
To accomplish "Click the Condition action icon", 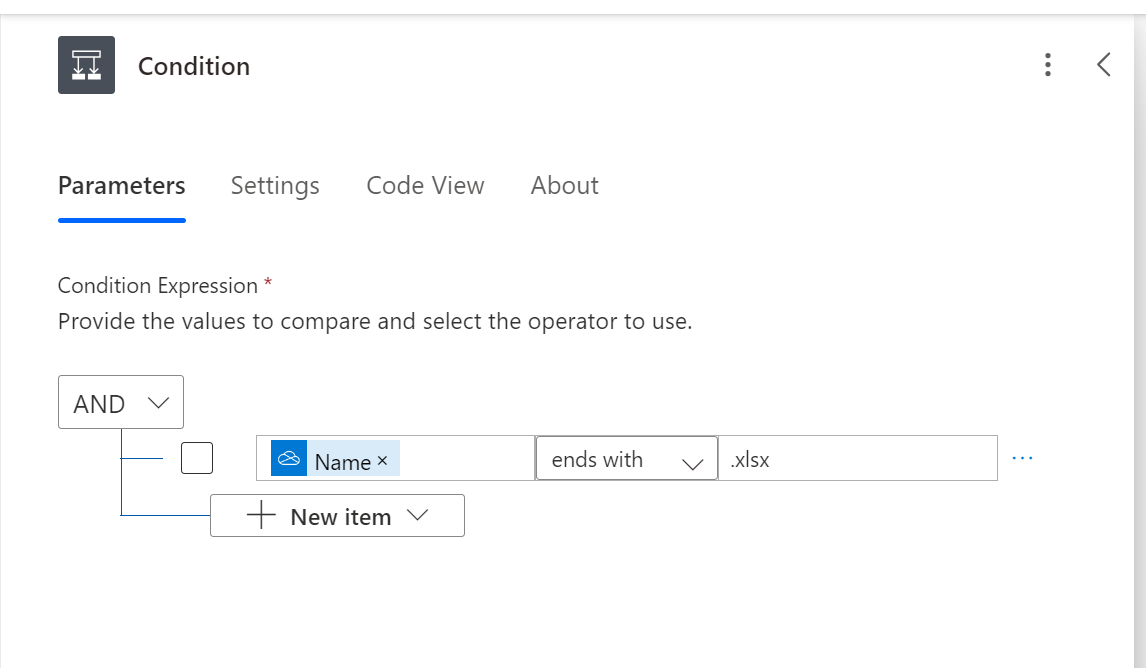I will 86,65.
